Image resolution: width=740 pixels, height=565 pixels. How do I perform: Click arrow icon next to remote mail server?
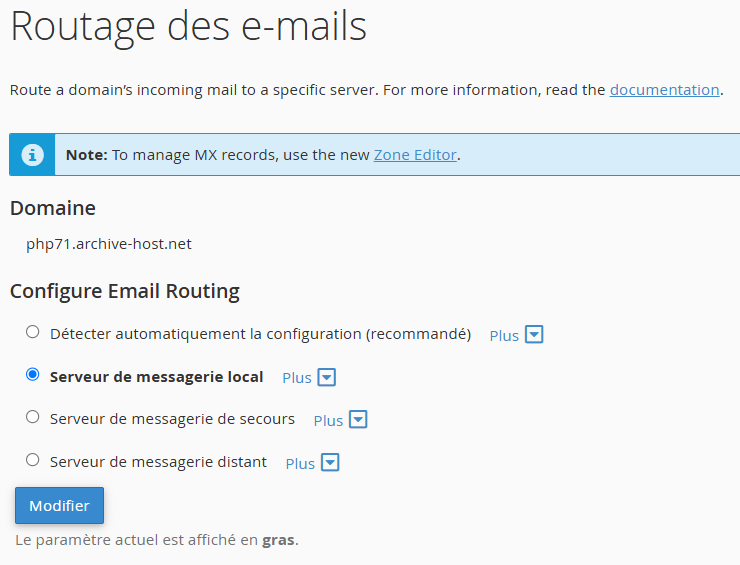click(330, 463)
